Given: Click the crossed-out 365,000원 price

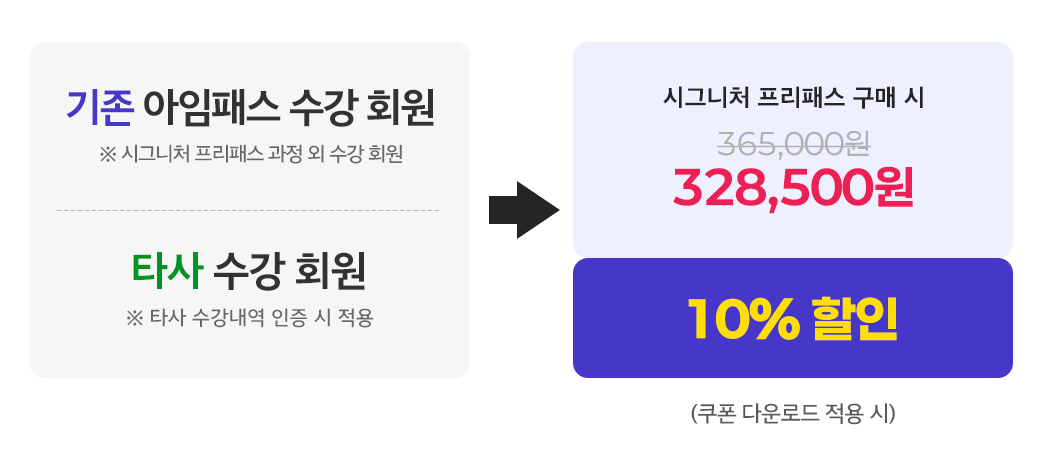Looking at the screenshot, I should (793, 143).
